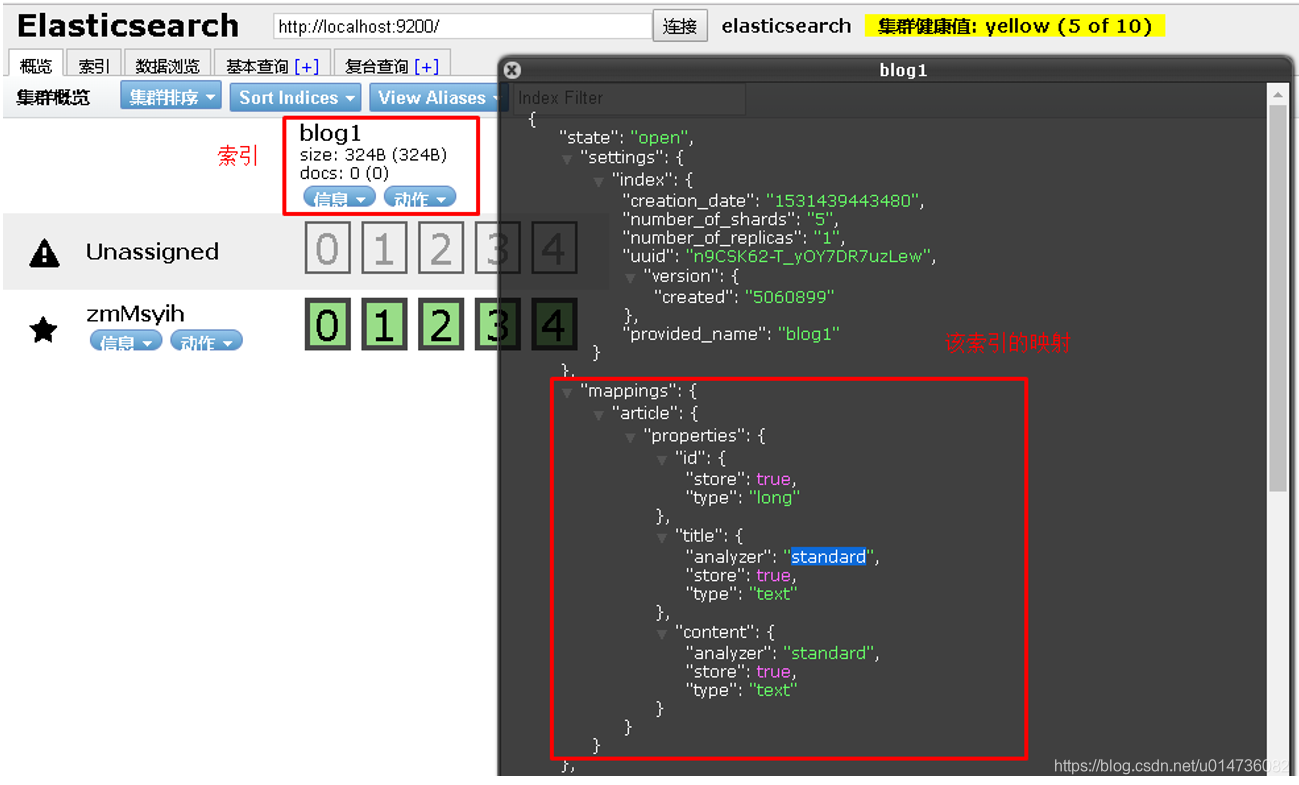Viewport: 1299px width, 785px height.
Task: Click the Unassigned row label
Action: (152, 252)
